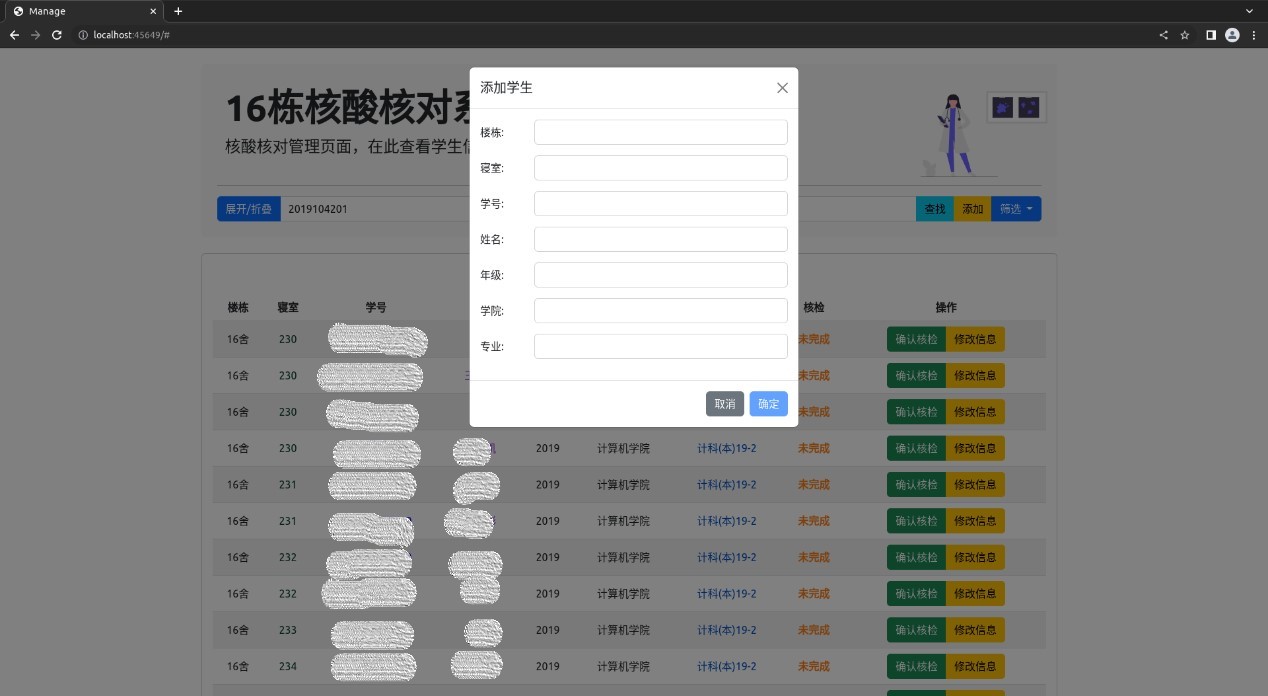This screenshot has width=1268, height=696.
Task: Select the Manage browser tab
Action: [80, 11]
